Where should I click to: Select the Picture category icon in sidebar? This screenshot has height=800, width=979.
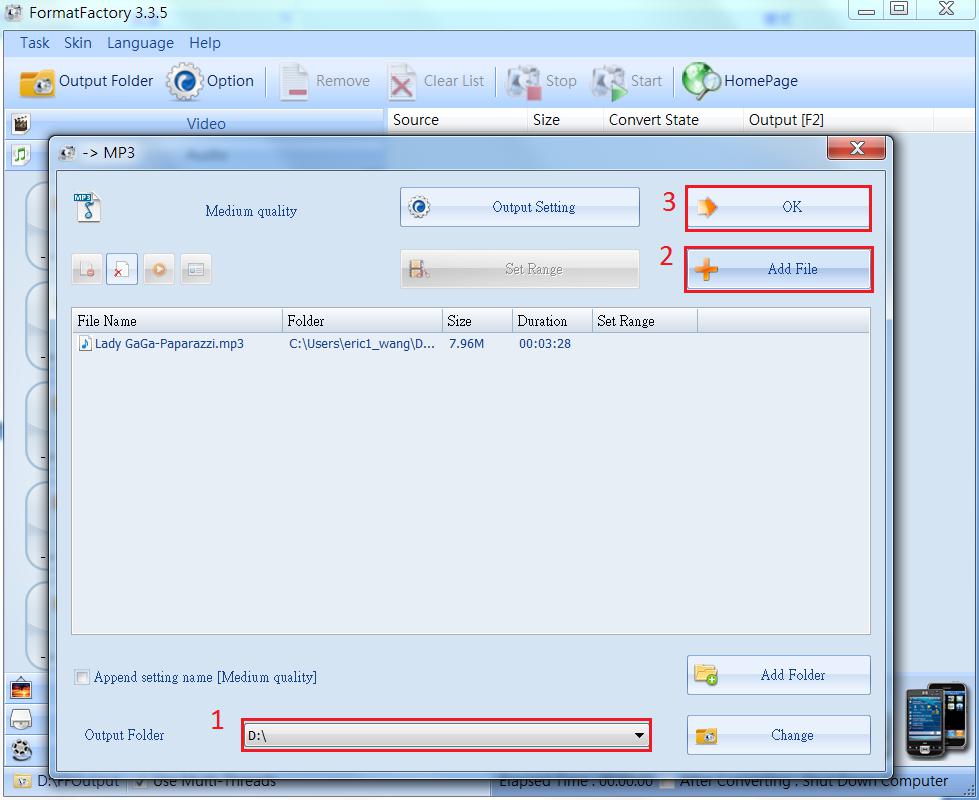pyautogui.click(x=21, y=688)
